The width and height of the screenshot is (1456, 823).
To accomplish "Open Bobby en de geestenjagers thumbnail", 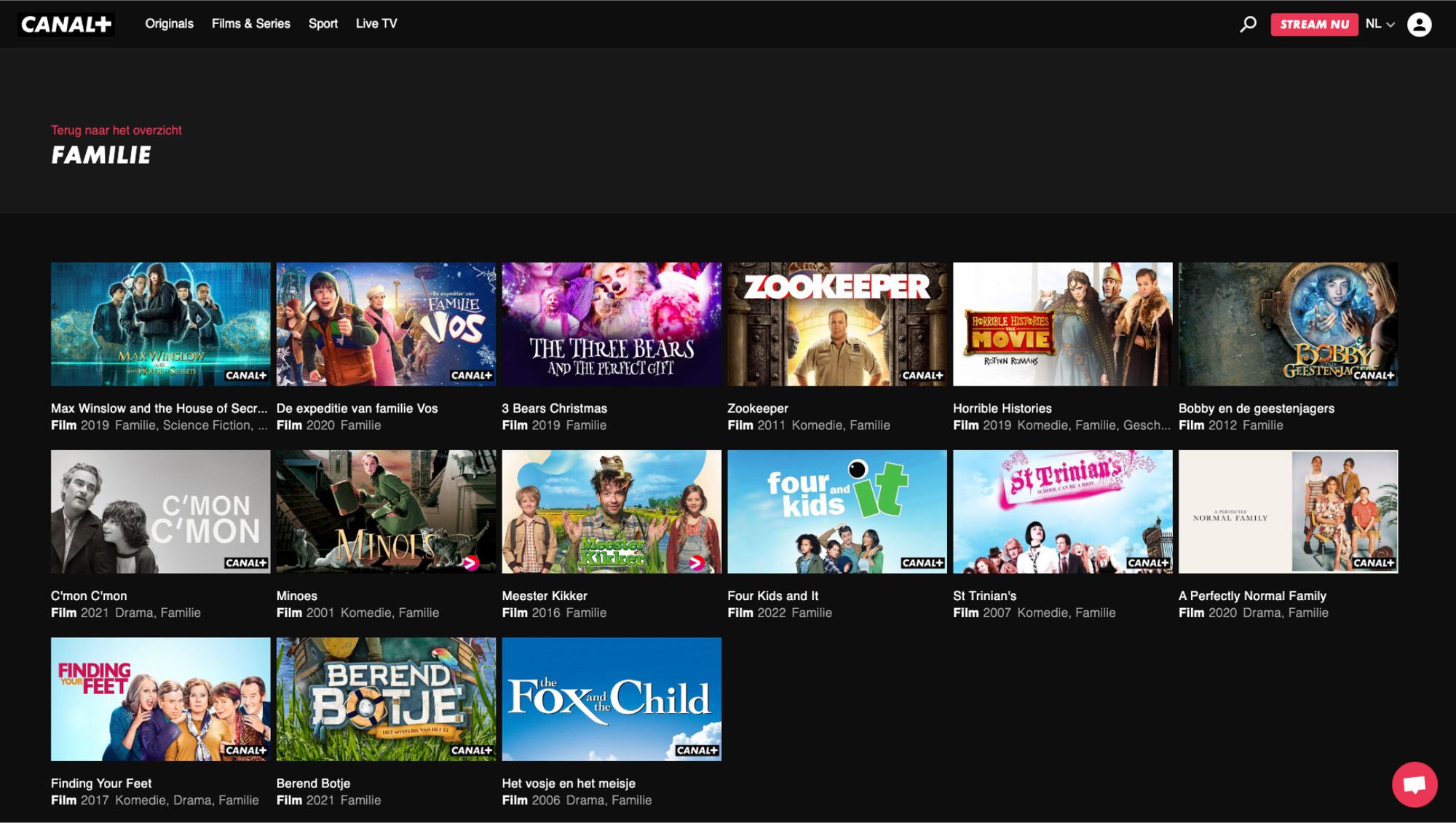I will tap(1289, 324).
